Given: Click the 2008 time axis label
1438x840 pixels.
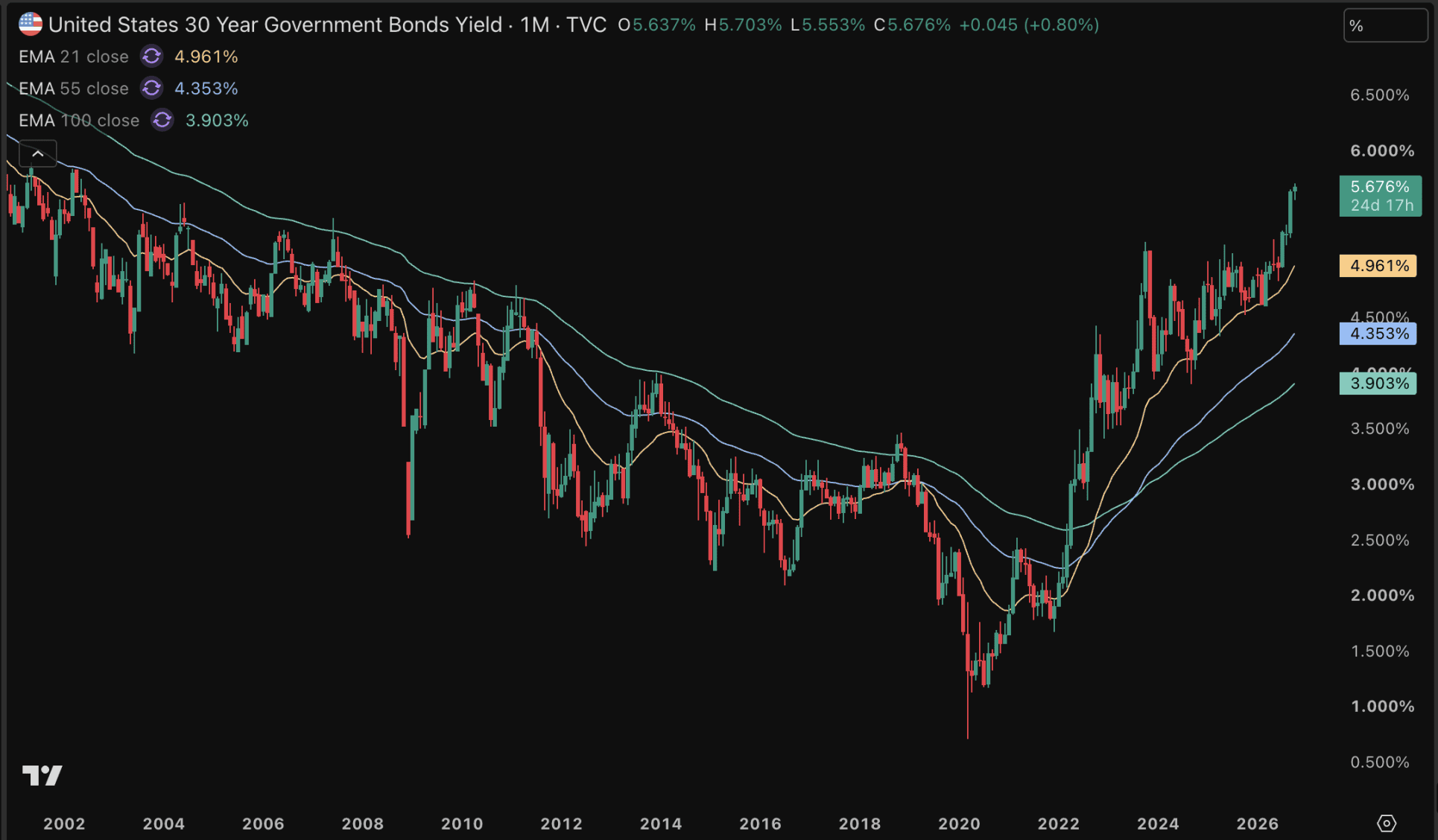Looking at the screenshot, I should coord(362,824).
